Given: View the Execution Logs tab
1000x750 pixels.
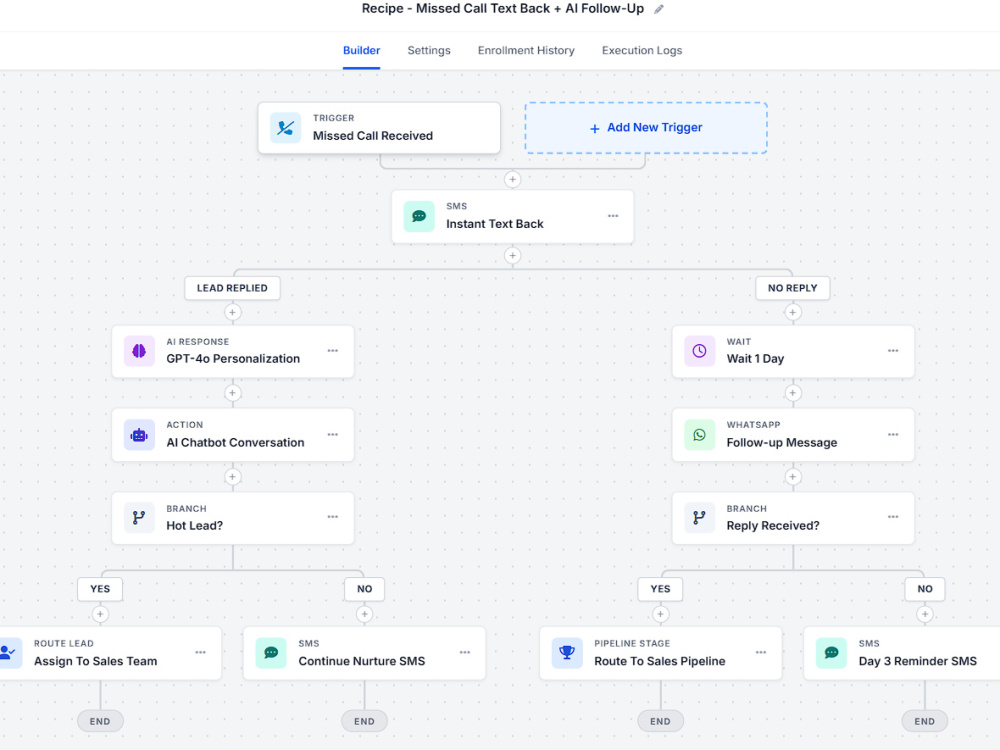Looking at the screenshot, I should 642,50.
